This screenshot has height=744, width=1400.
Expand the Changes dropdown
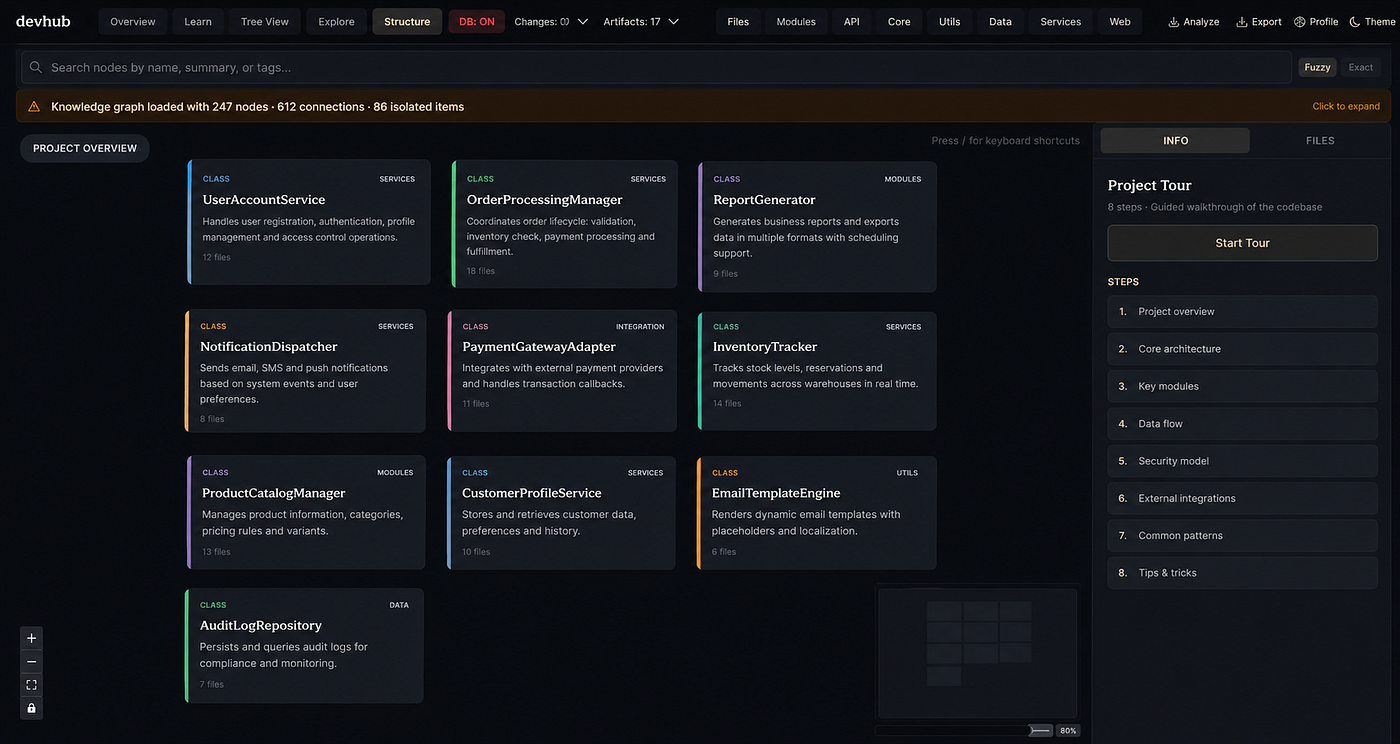[551, 21]
